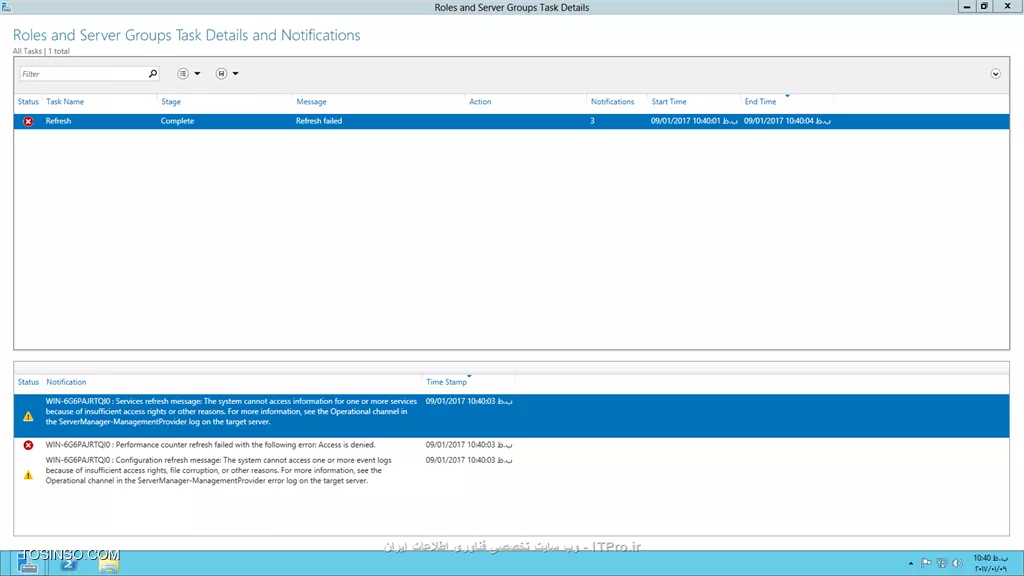Click time stamp of Performance counter notification
The image size is (1024, 576).
(x=469, y=445)
